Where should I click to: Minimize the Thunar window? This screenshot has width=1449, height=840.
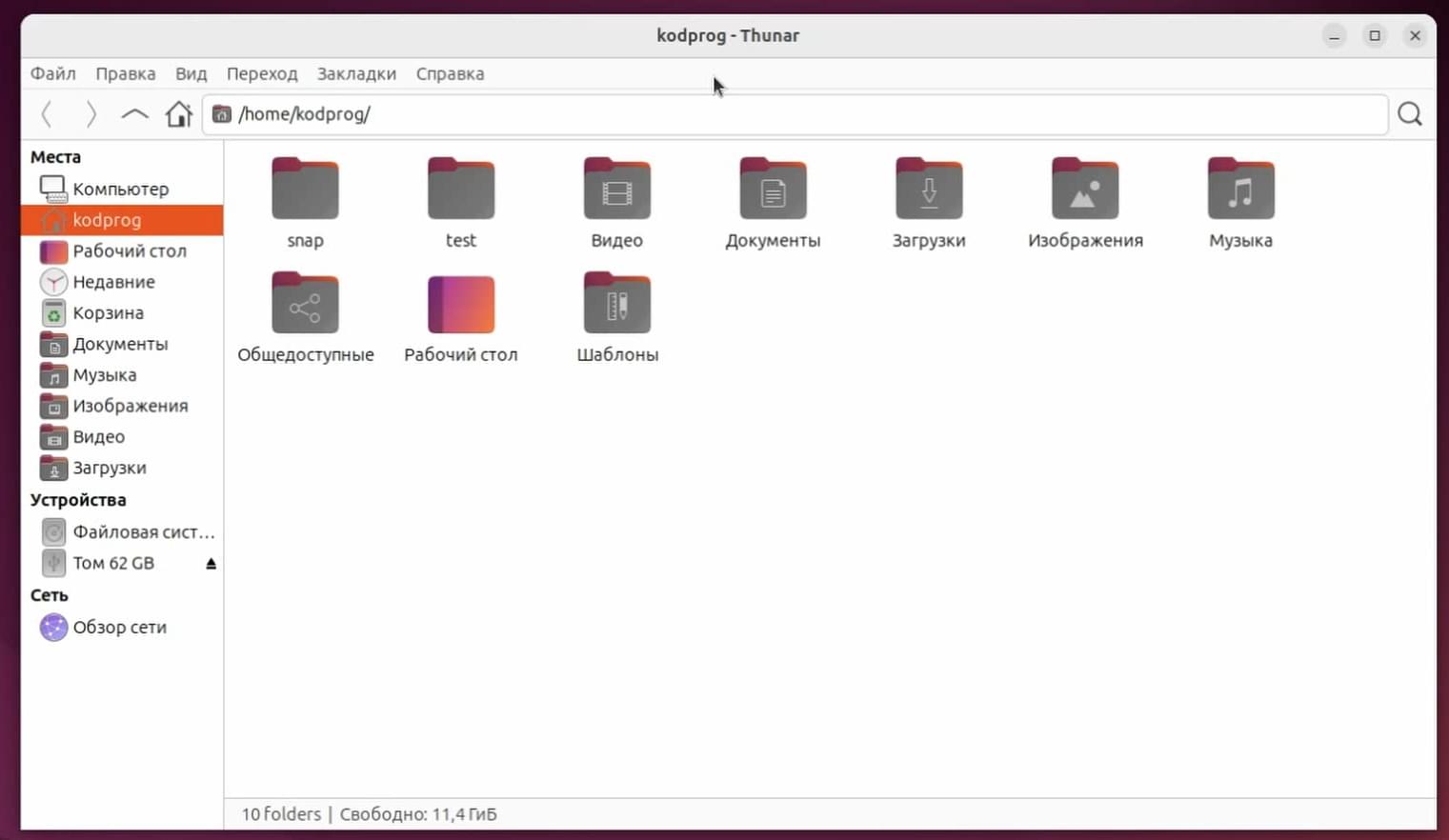(x=1334, y=36)
